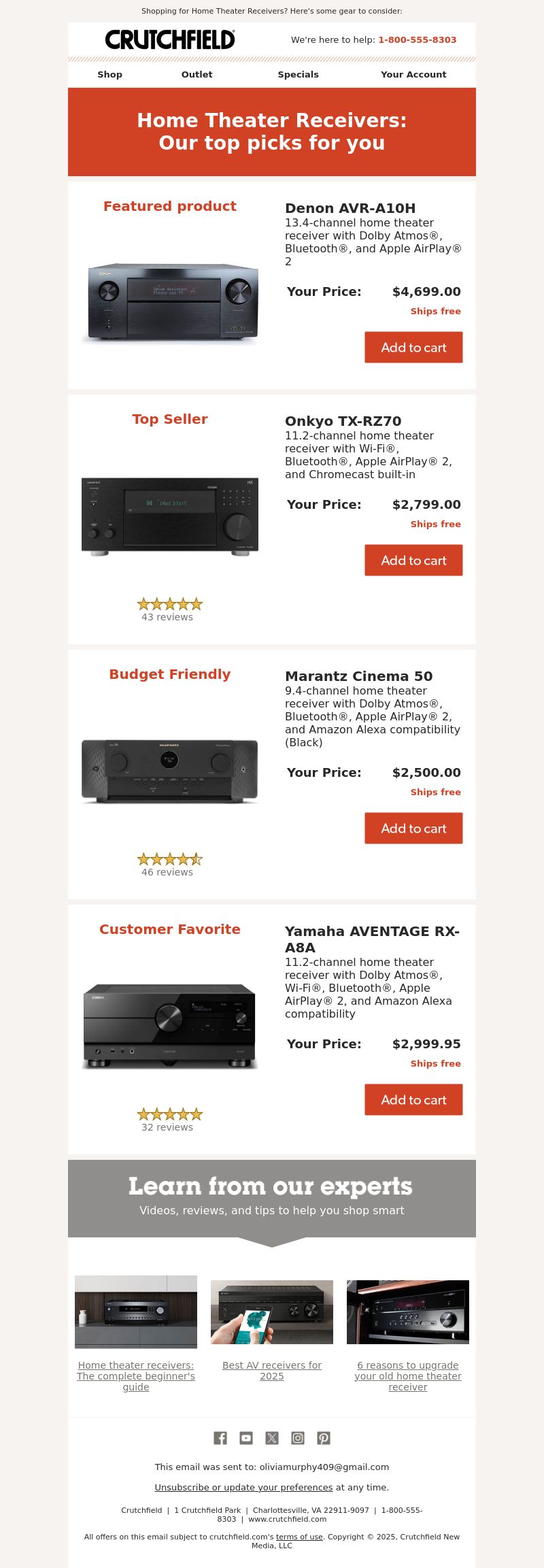The width and height of the screenshot is (544, 1568).
Task: Open Your Account page
Action: pyautogui.click(x=413, y=75)
